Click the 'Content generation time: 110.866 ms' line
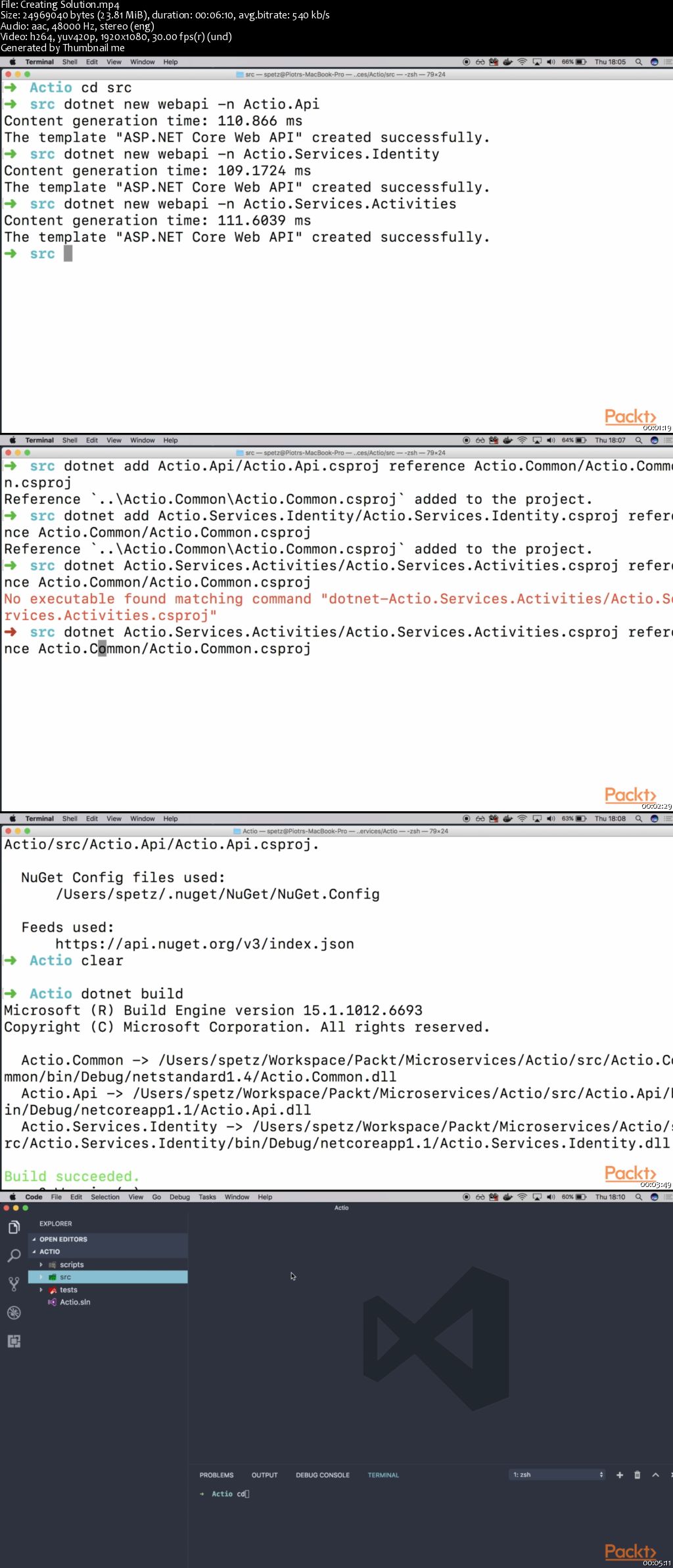 tap(153, 121)
